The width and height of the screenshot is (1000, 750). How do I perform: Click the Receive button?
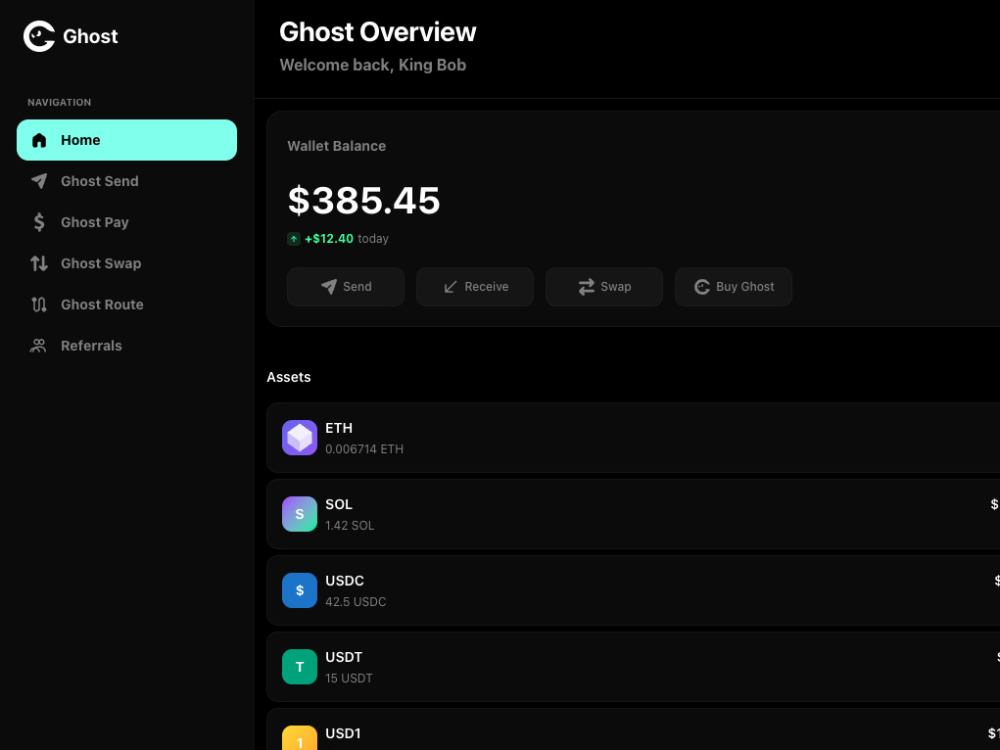click(475, 287)
